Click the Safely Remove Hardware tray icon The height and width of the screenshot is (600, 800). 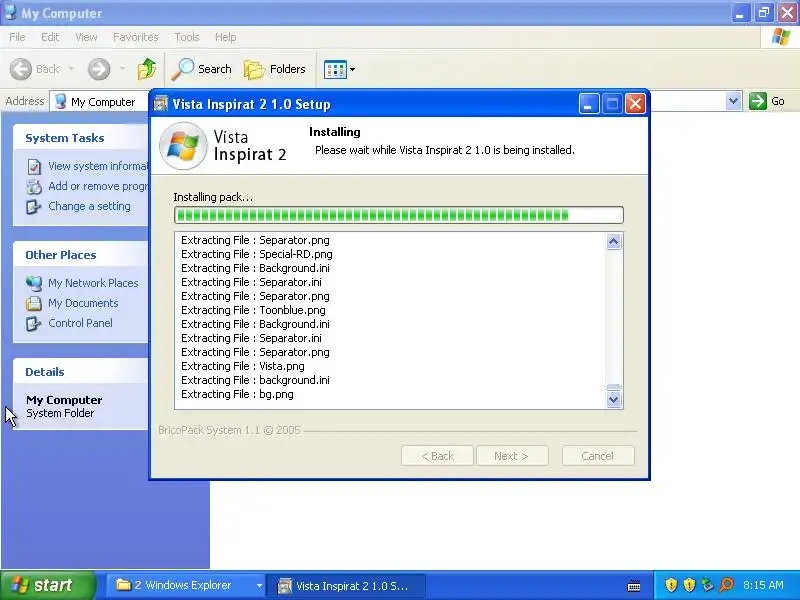(707, 585)
